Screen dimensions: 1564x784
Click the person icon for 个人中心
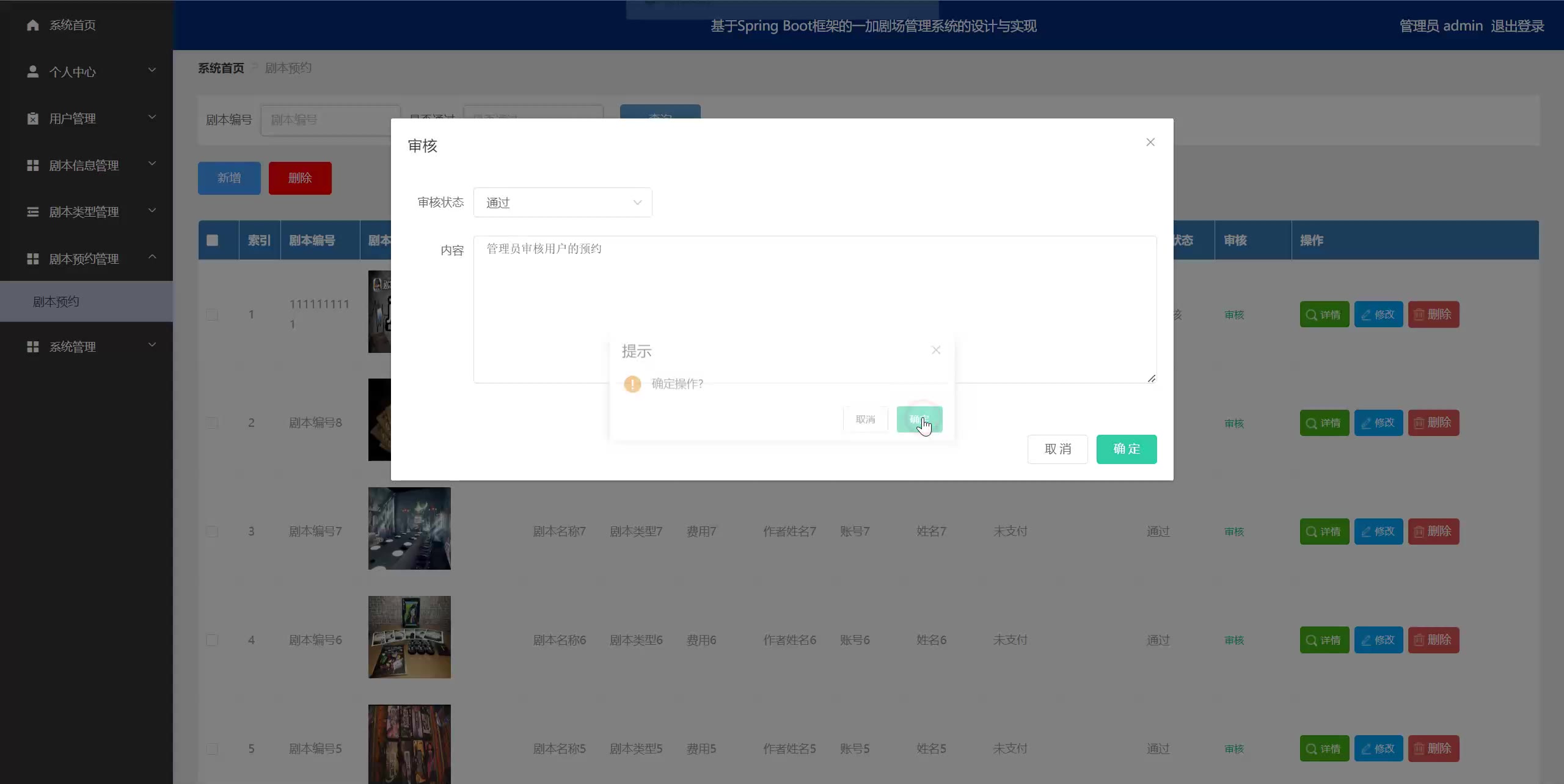point(33,71)
